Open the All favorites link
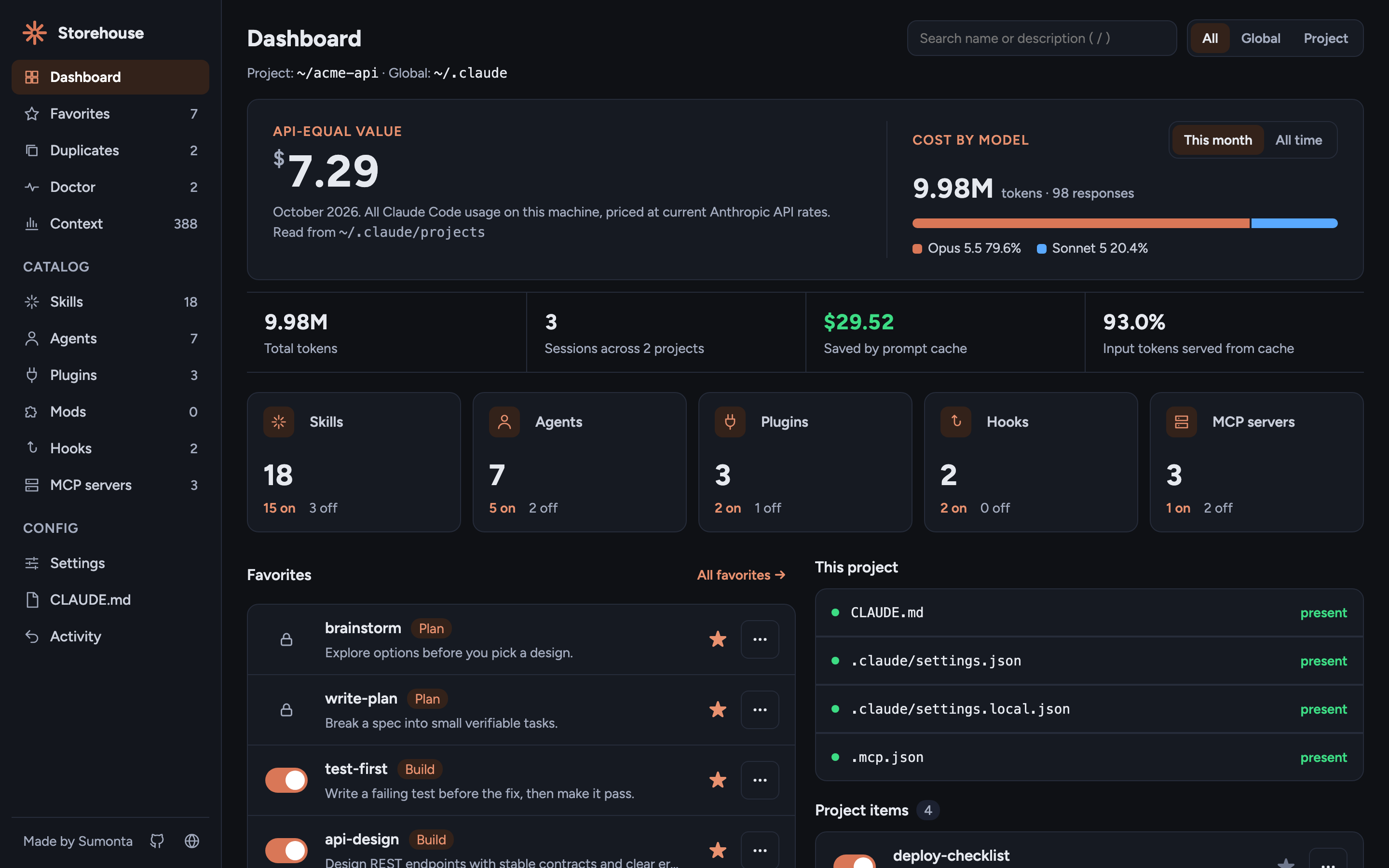The width and height of the screenshot is (1389, 868). [x=741, y=575]
